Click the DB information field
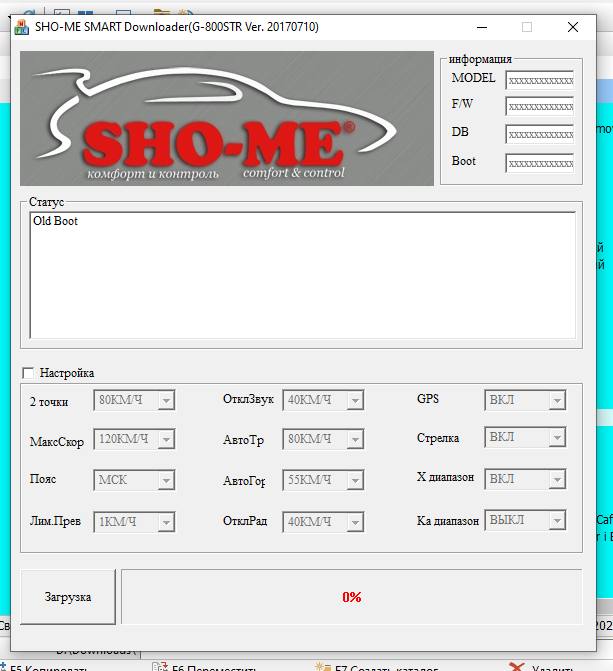This screenshot has width=613, height=671. pyautogui.click(x=540, y=134)
